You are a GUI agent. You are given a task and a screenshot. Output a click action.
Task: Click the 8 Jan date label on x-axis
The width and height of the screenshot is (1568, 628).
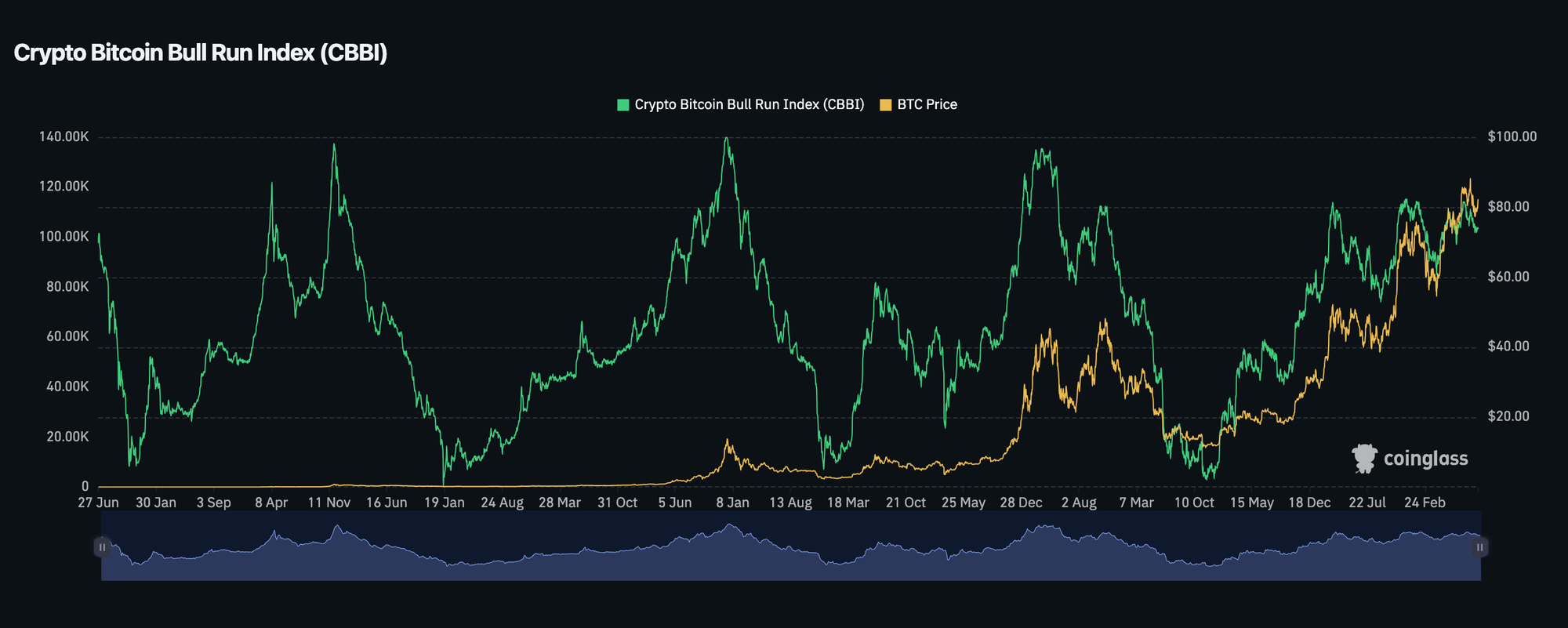732,503
